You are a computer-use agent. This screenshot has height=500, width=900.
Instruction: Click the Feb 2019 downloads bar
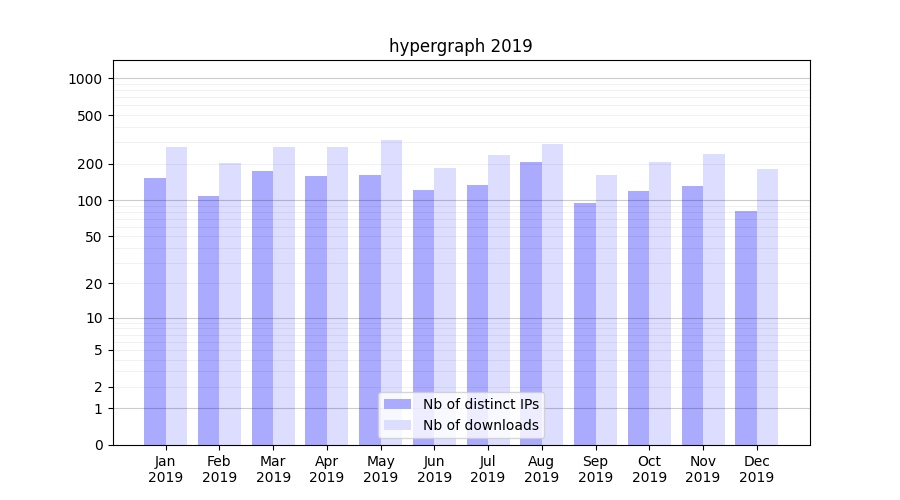[230, 303]
